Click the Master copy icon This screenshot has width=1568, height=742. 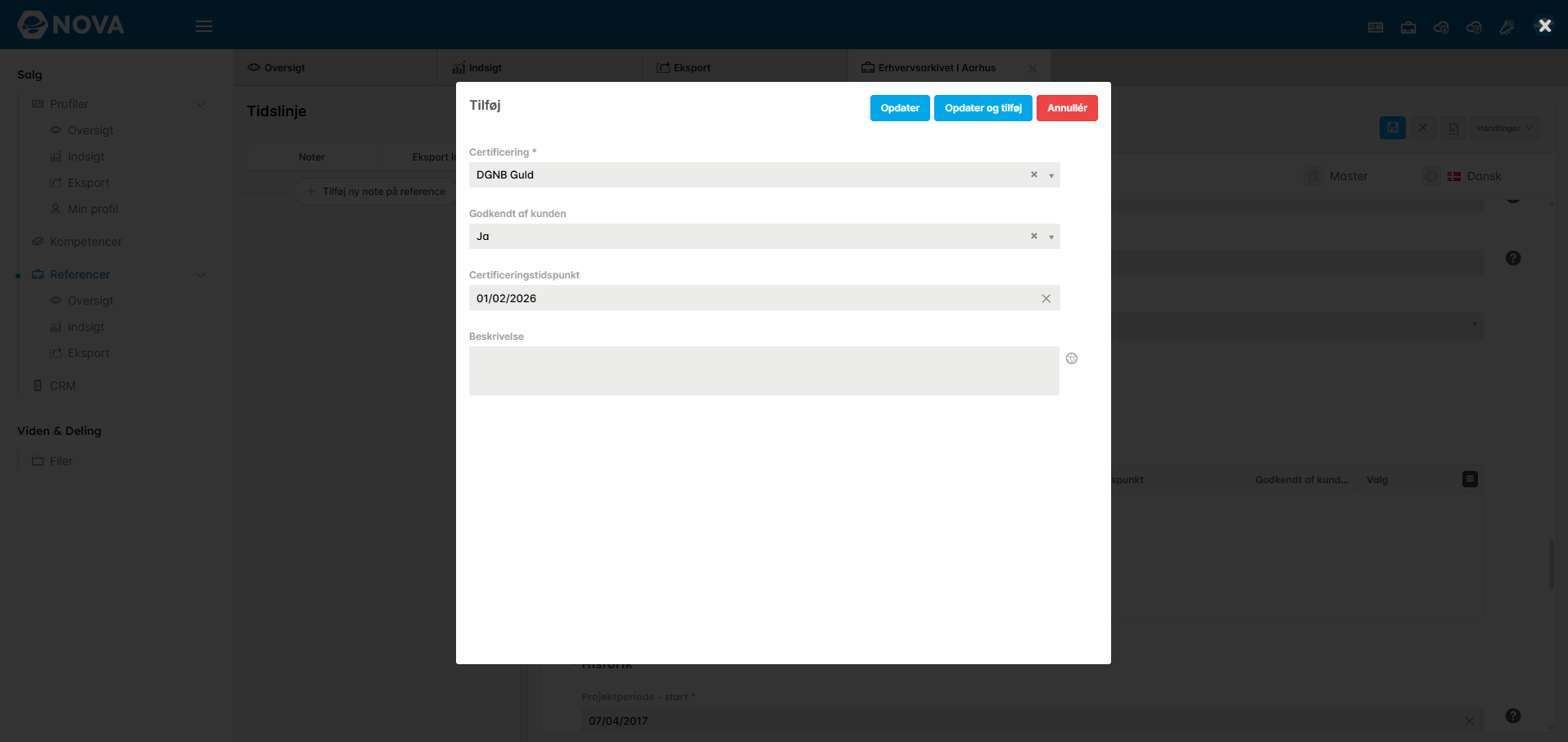1313,176
